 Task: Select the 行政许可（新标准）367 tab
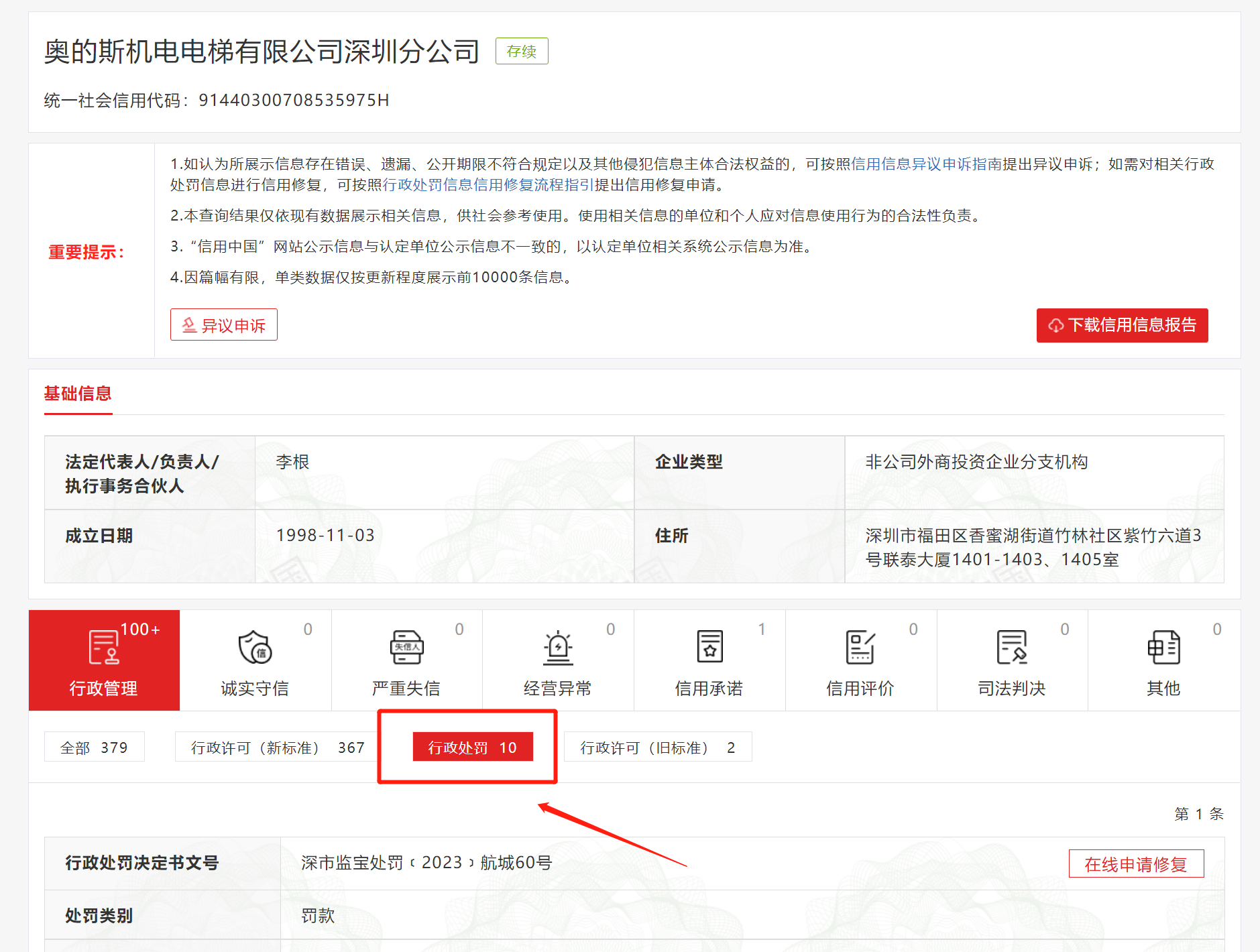tap(277, 748)
